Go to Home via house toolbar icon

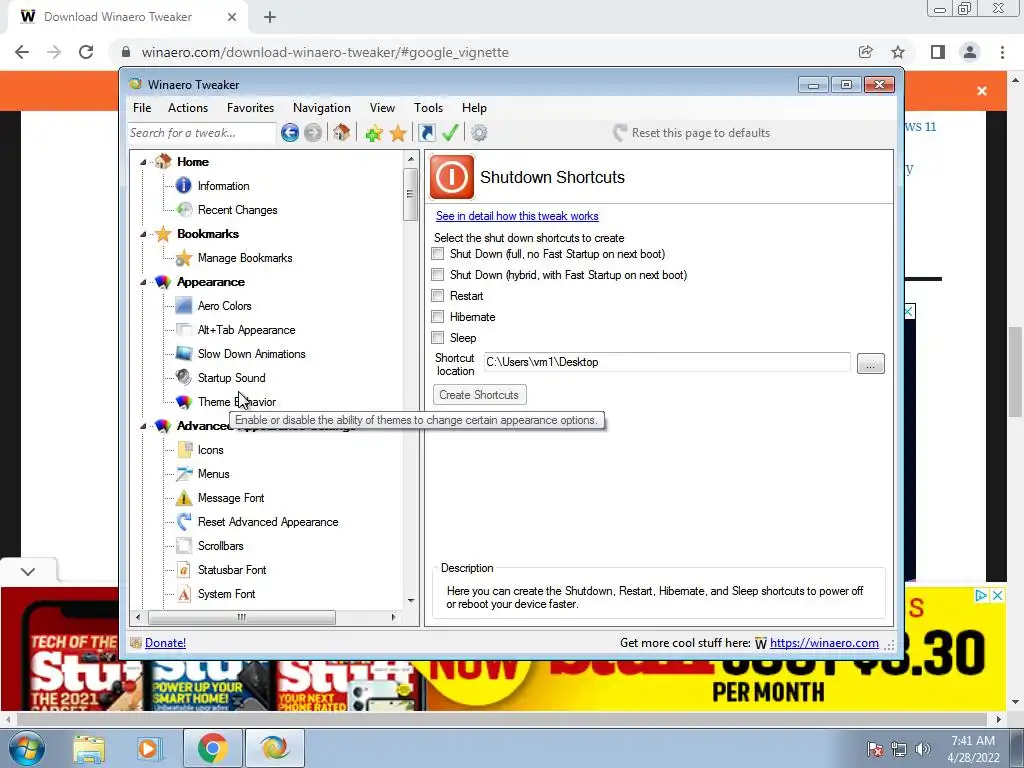(341, 133)
